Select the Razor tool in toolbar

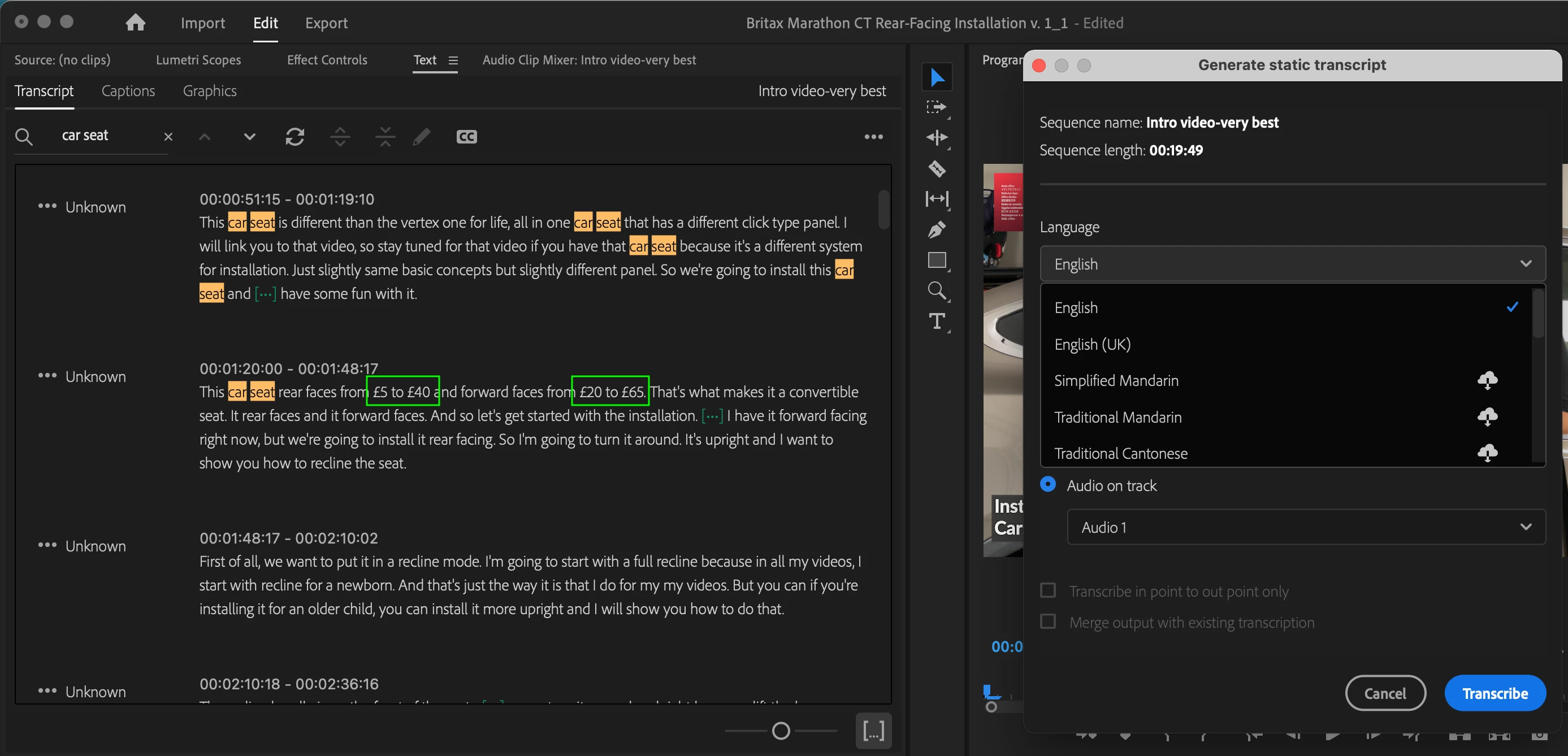click(x=937, y=168)
